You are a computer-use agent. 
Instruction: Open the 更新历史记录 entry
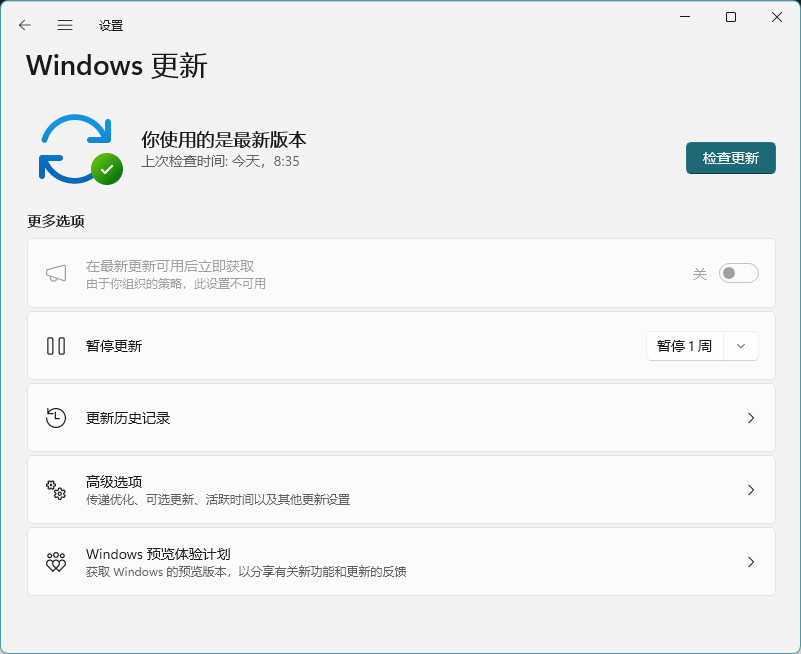(x=128, y=418)
